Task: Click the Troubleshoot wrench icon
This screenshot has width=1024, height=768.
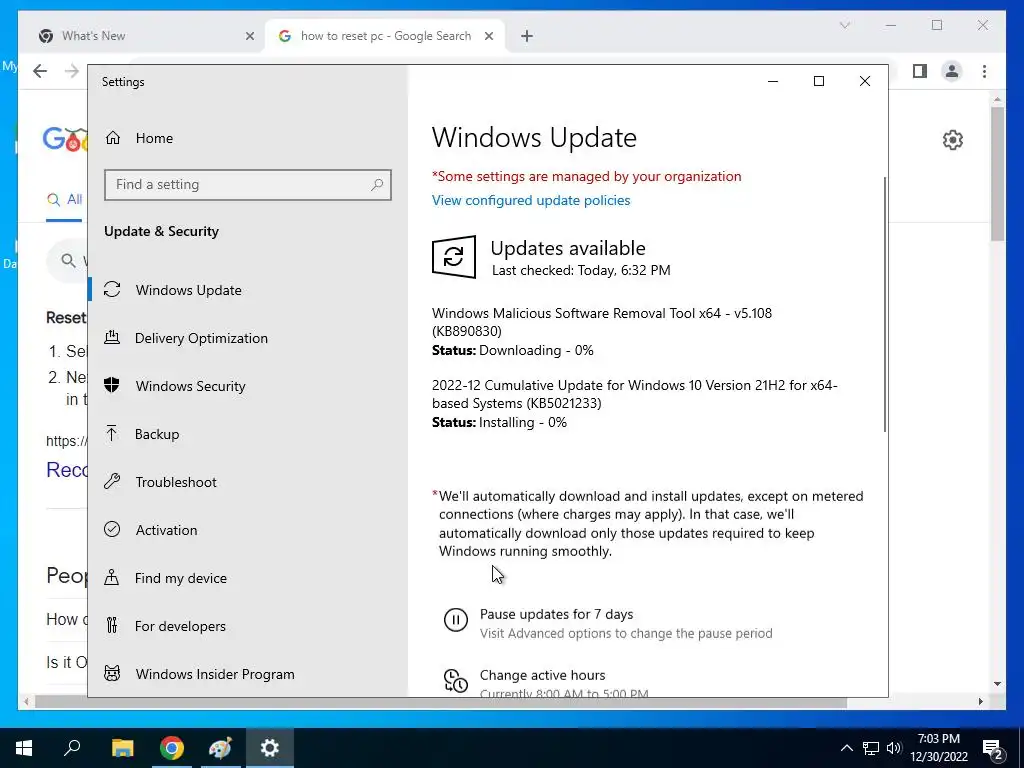Action: (112, 481)
